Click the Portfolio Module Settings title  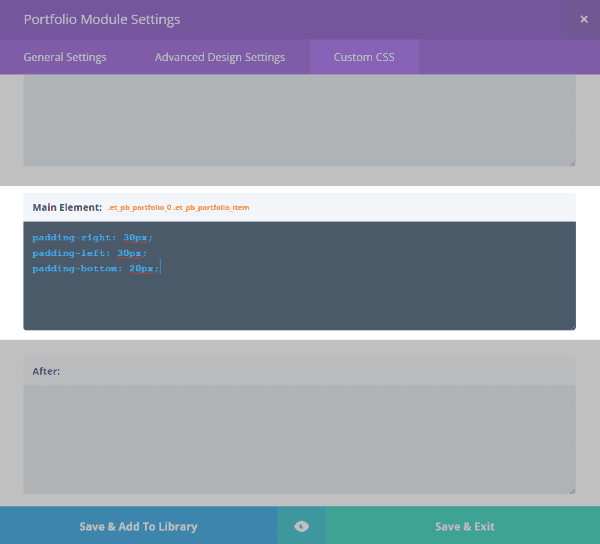102,19
